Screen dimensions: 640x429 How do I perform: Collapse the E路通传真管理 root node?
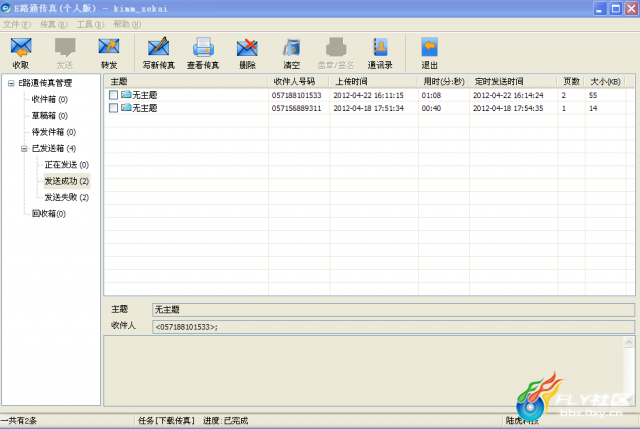click(x=11, y=83)
